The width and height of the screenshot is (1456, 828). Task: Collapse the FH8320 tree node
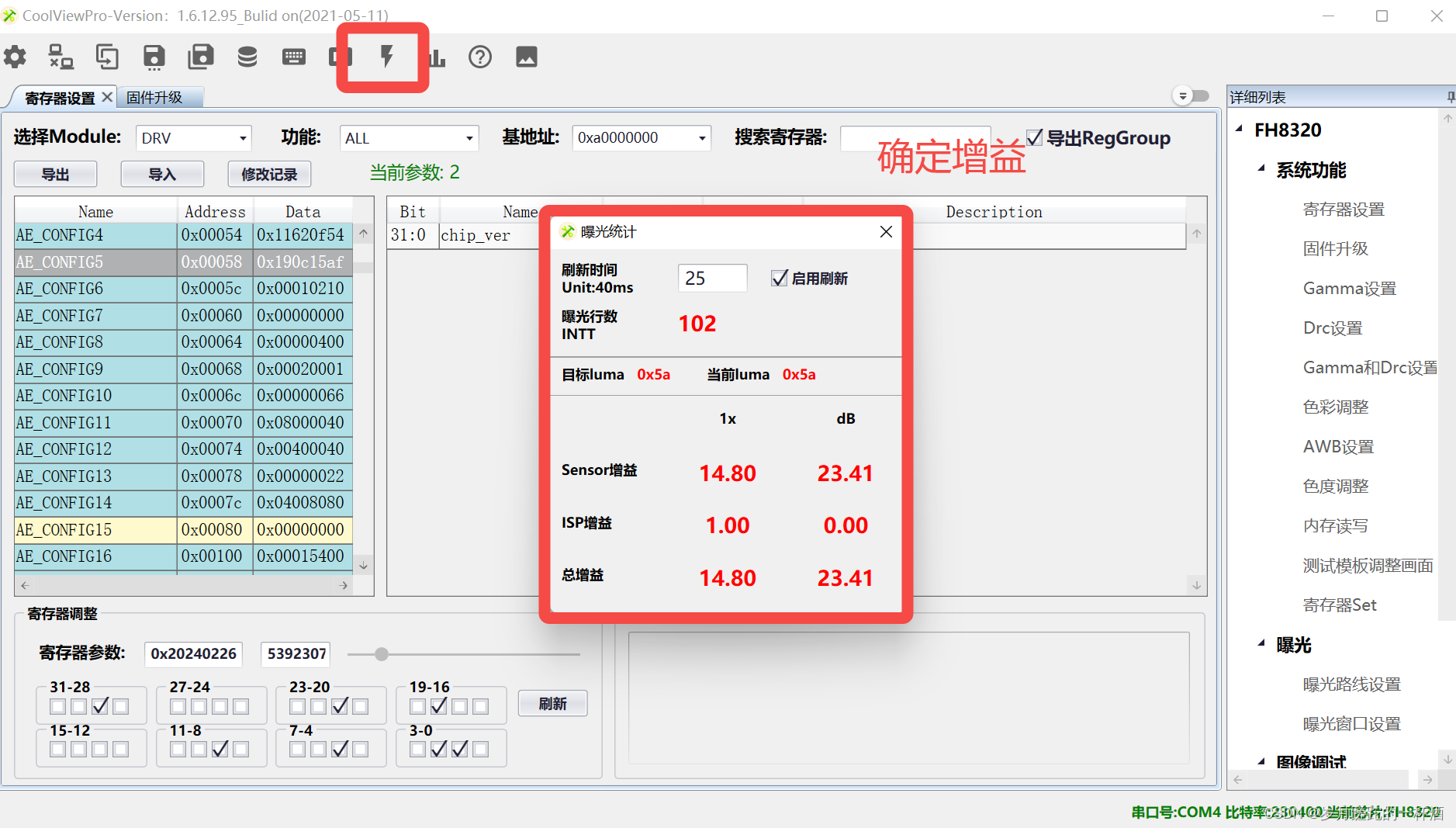pos(1240,129)
